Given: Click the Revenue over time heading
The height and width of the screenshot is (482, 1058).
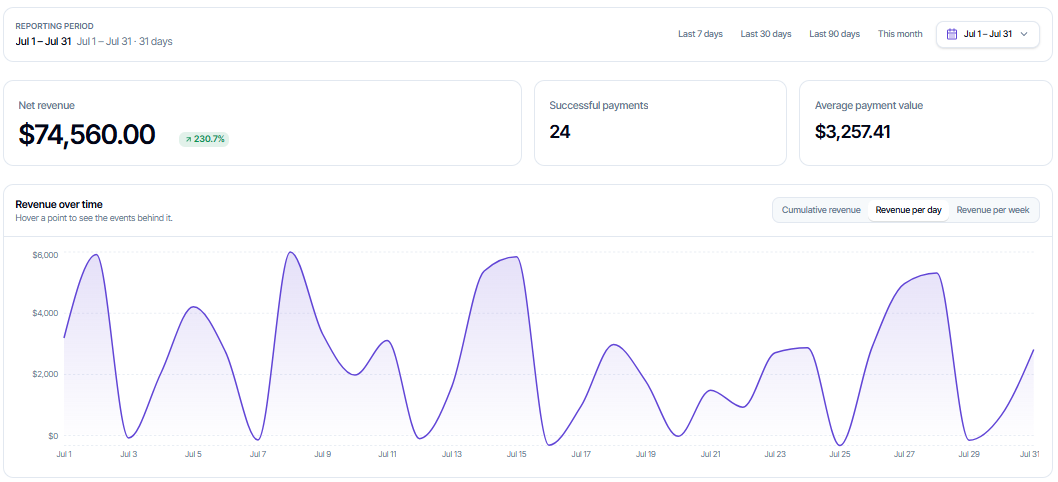Looking at the screenshot, I should tap(59, 205).
